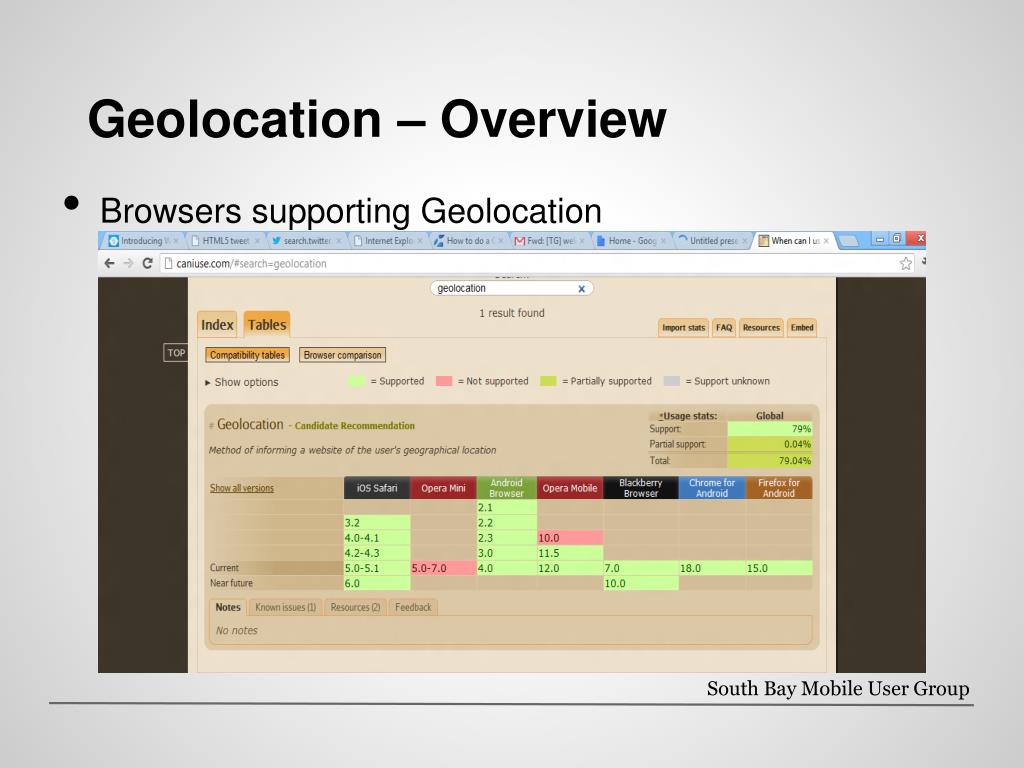Select Compatibility tables view
Screen dimensions: 1024x768
(247, 355)
